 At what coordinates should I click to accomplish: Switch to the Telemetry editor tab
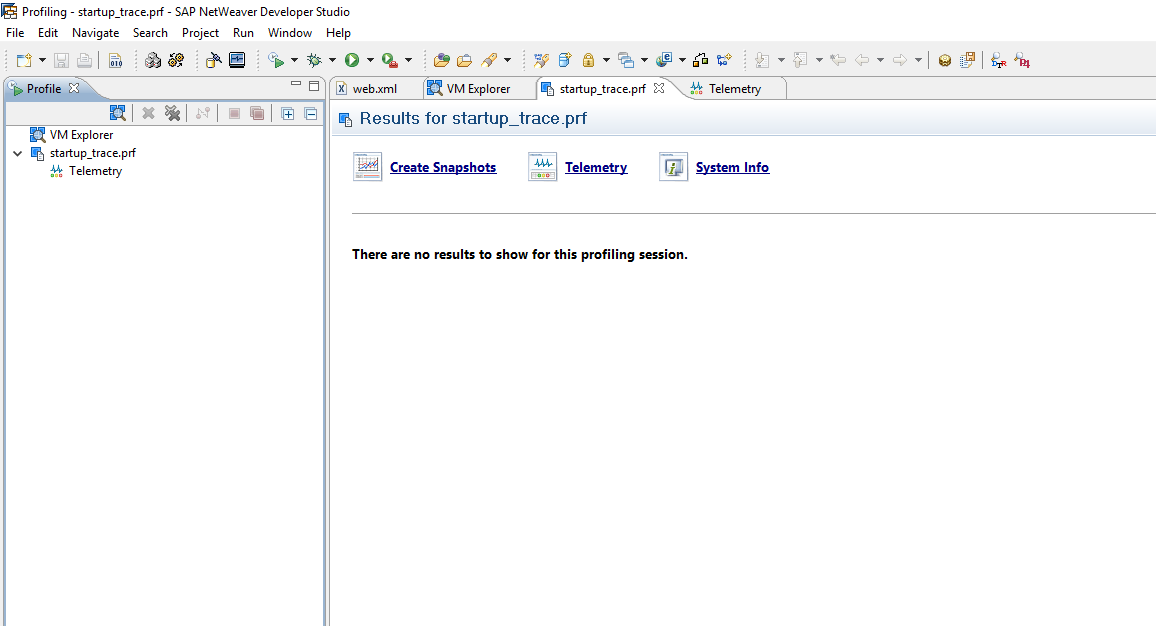click(734, 88)
